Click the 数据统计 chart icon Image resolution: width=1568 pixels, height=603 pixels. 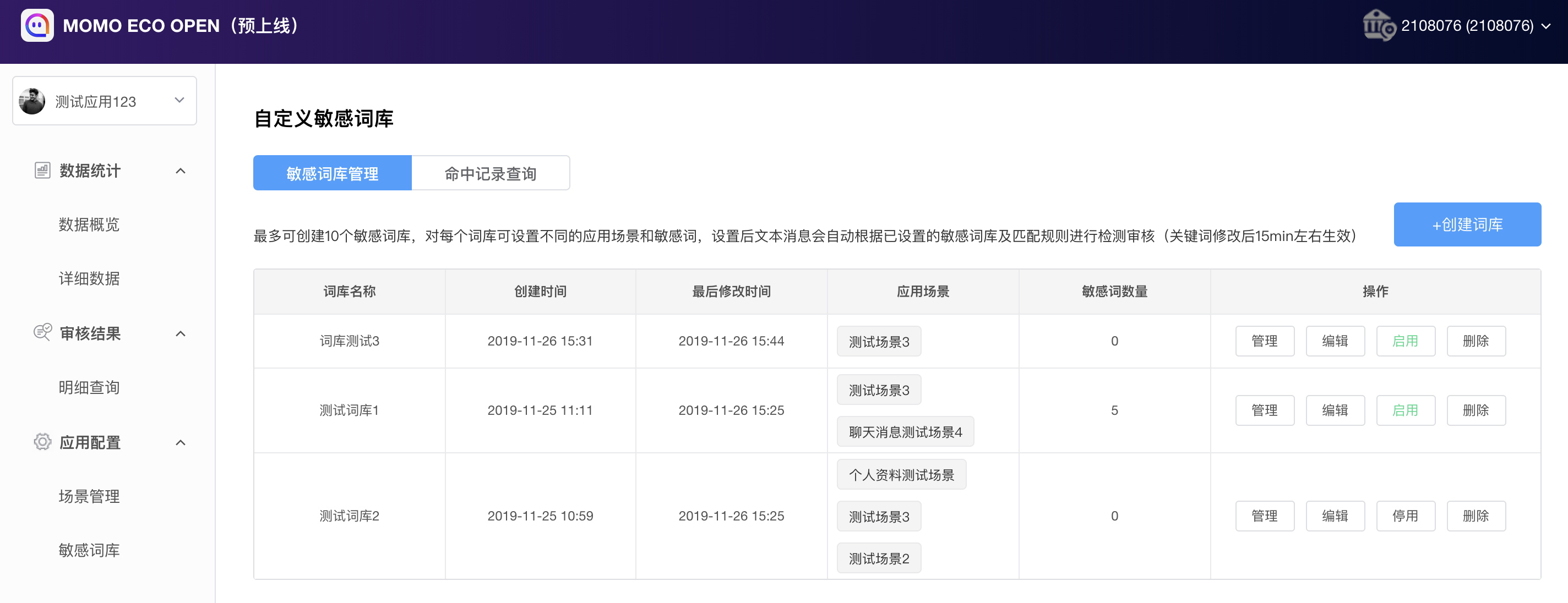click(42, 171)
